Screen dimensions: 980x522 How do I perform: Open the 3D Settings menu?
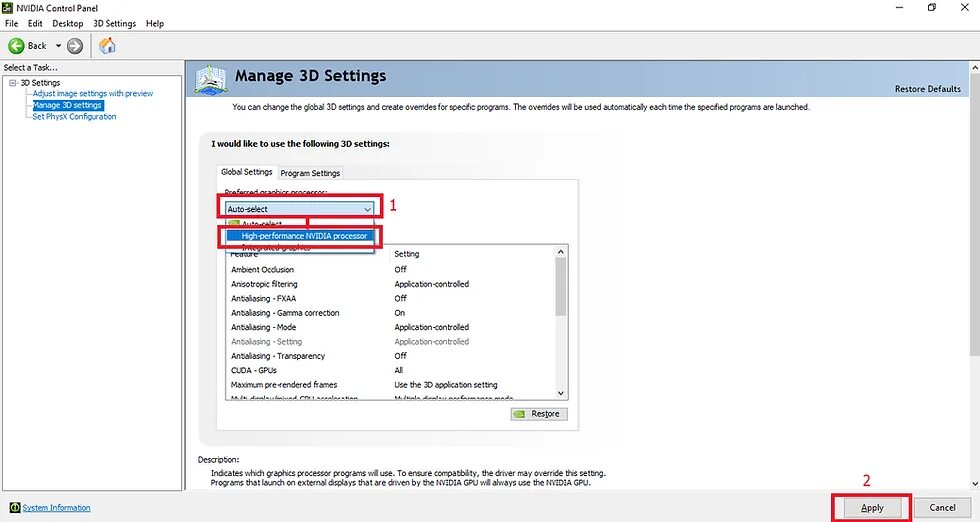pos(114,23)
